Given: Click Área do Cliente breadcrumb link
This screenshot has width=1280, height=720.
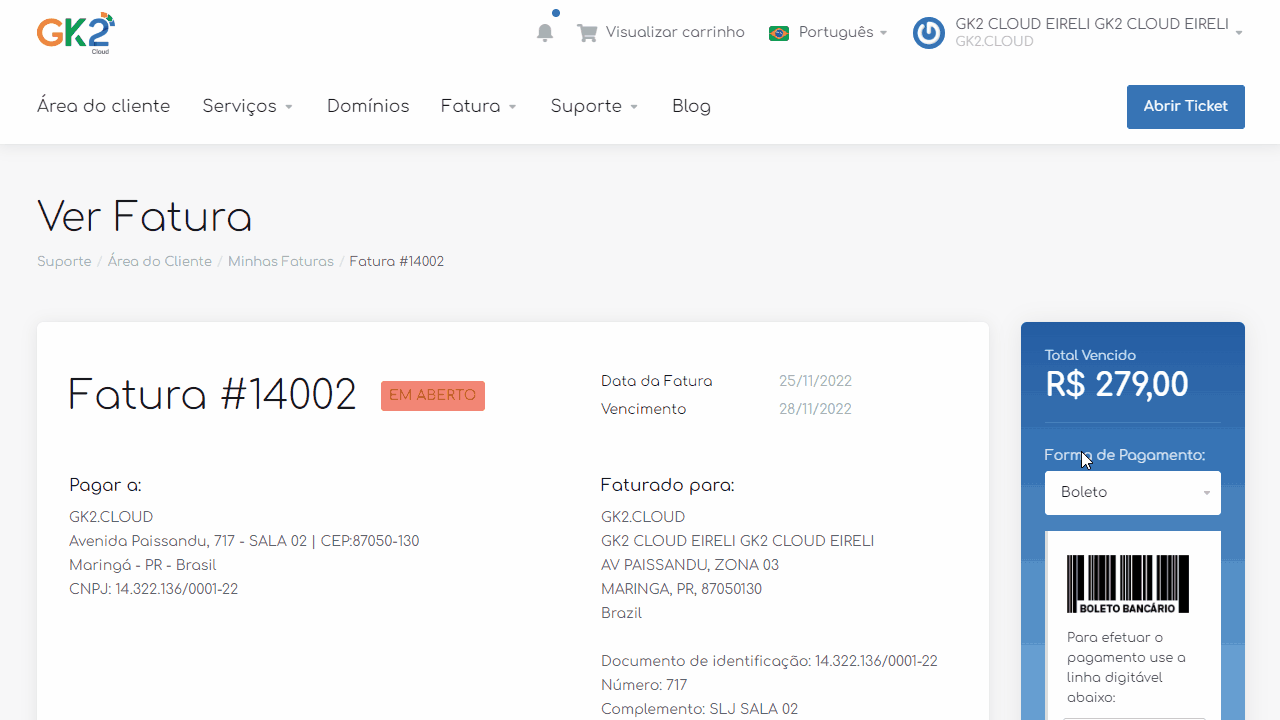Looking at the screenshot, I should (x=160, y=262).
